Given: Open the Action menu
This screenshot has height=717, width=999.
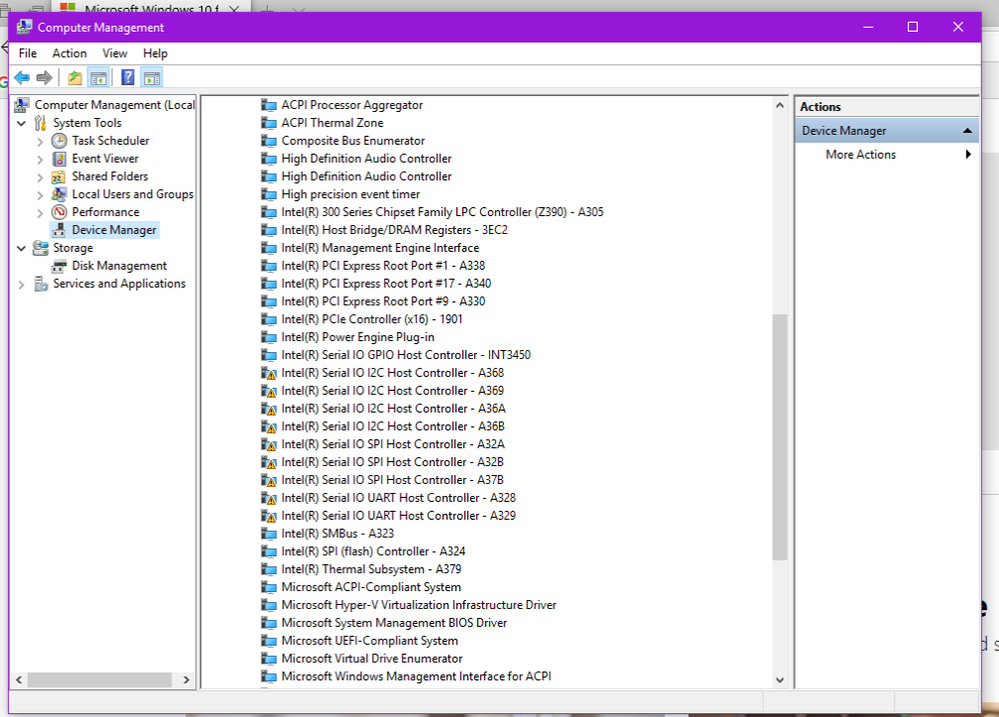Looking at the screenshot, I should point(69,54).
